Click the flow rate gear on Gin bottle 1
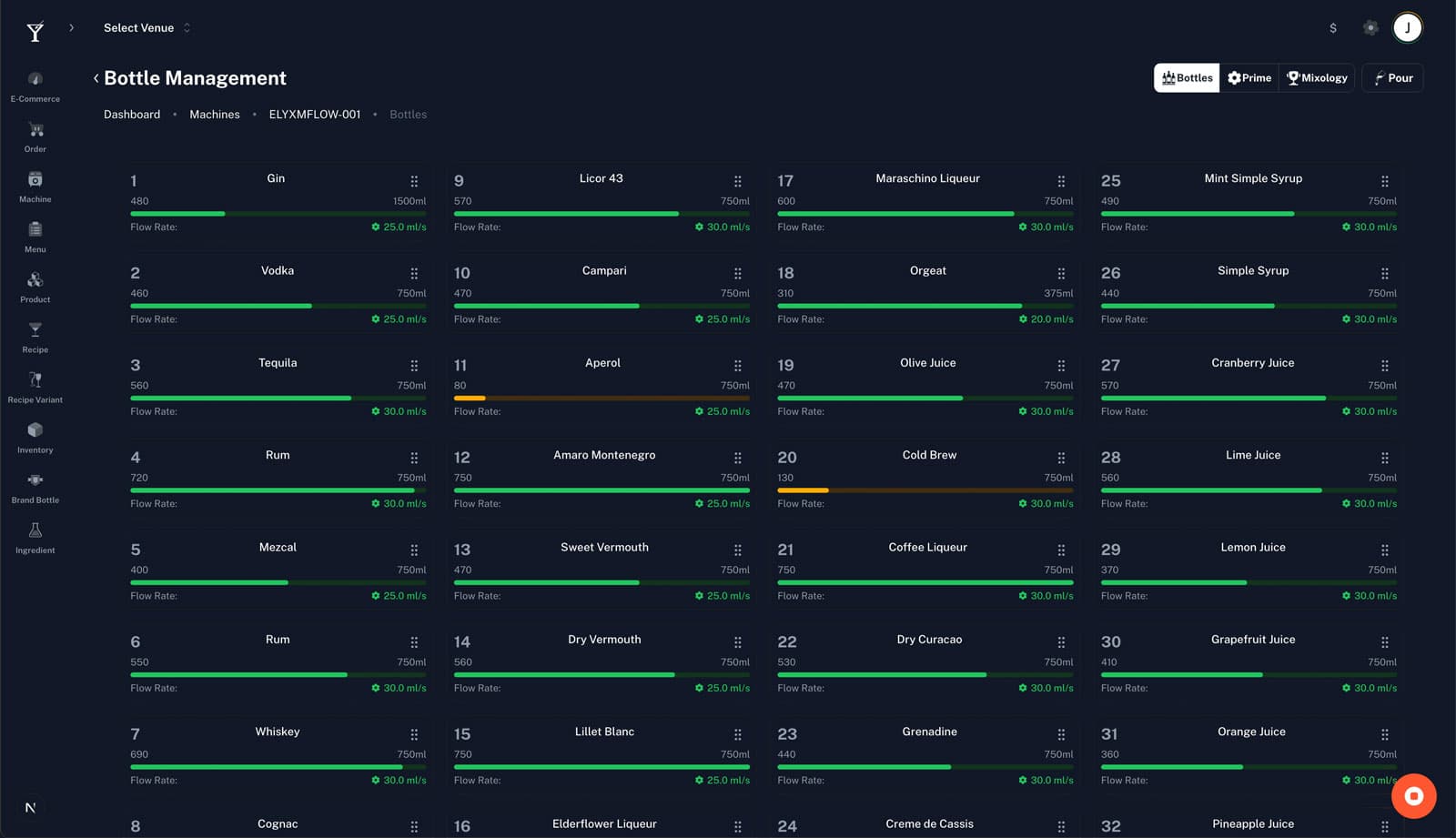 (x=375, y=227)
